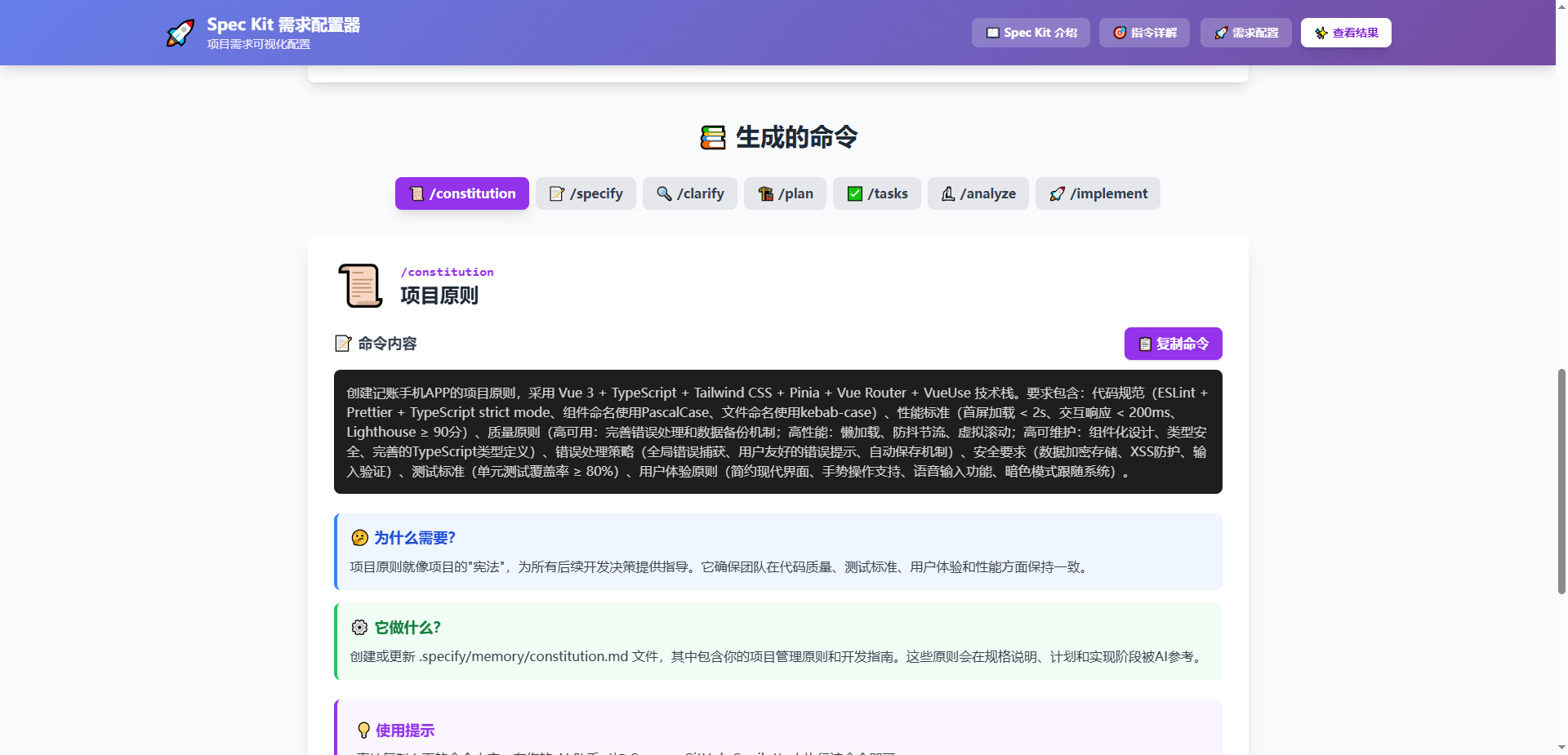Click the 项目需求可视化配置 subtitle
Viewport: 1568px width, 755px height.
click(259, 44)
